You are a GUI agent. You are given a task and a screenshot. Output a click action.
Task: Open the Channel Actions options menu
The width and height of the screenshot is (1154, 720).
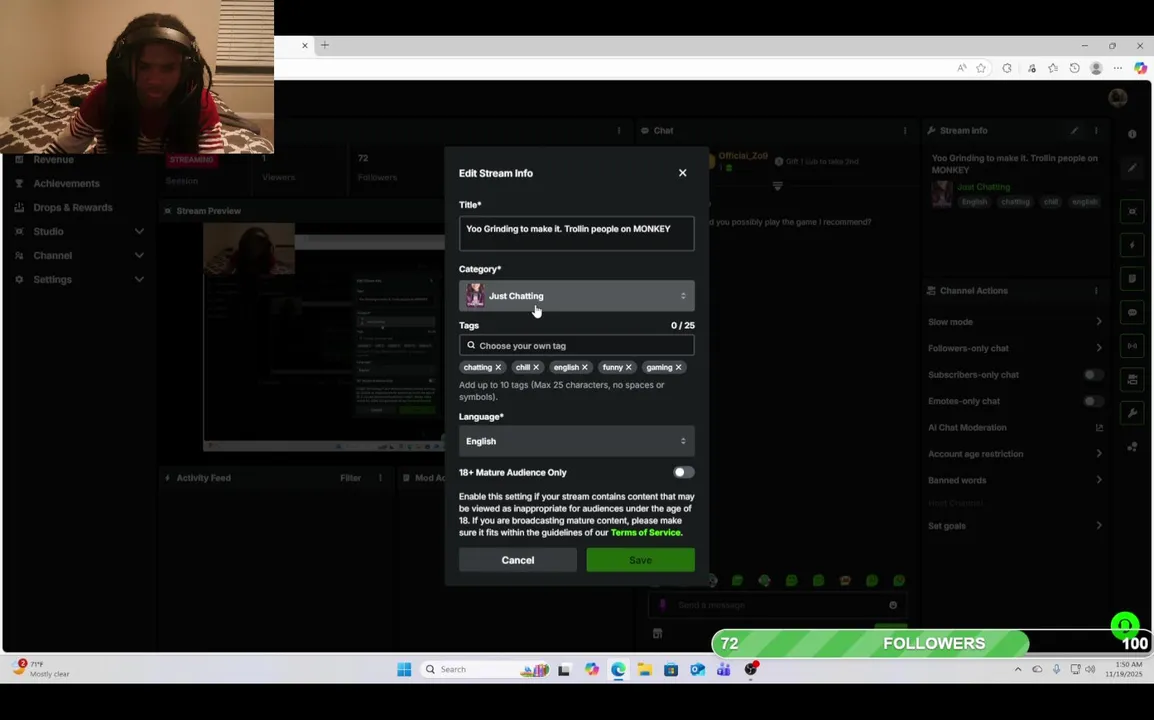click(x=1096, y=291)
